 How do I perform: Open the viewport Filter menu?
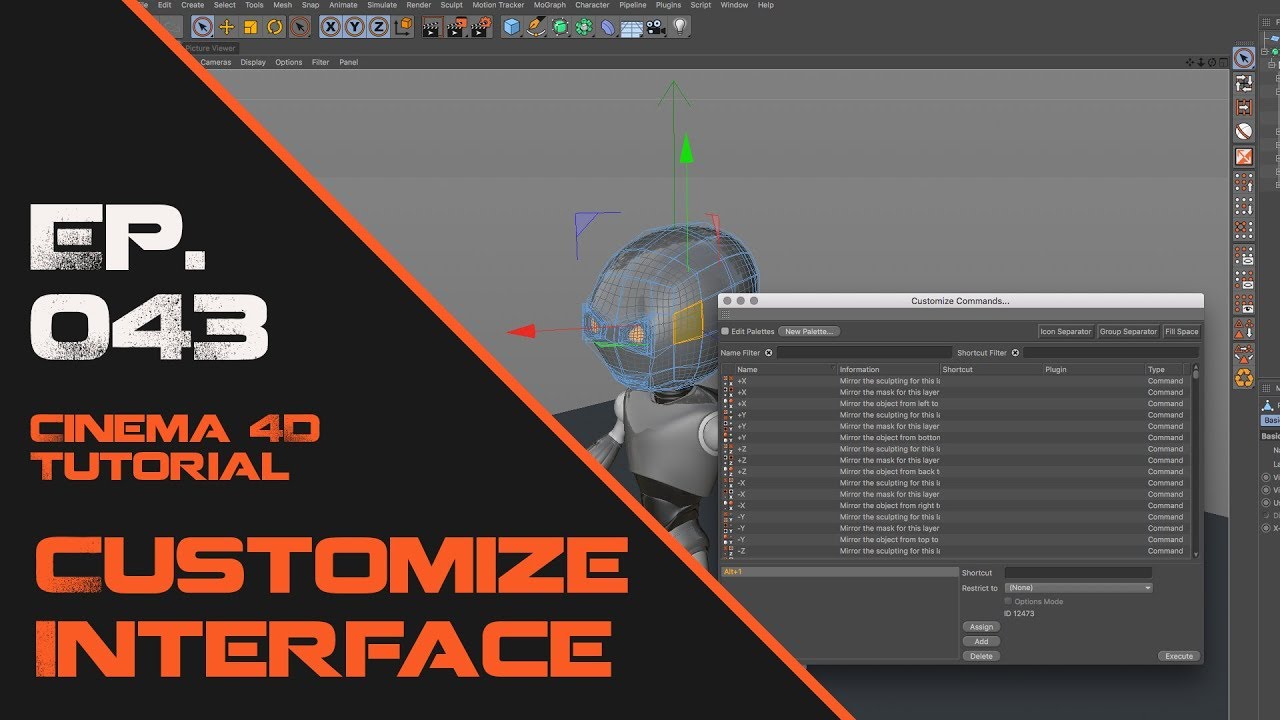pos(320,62)
